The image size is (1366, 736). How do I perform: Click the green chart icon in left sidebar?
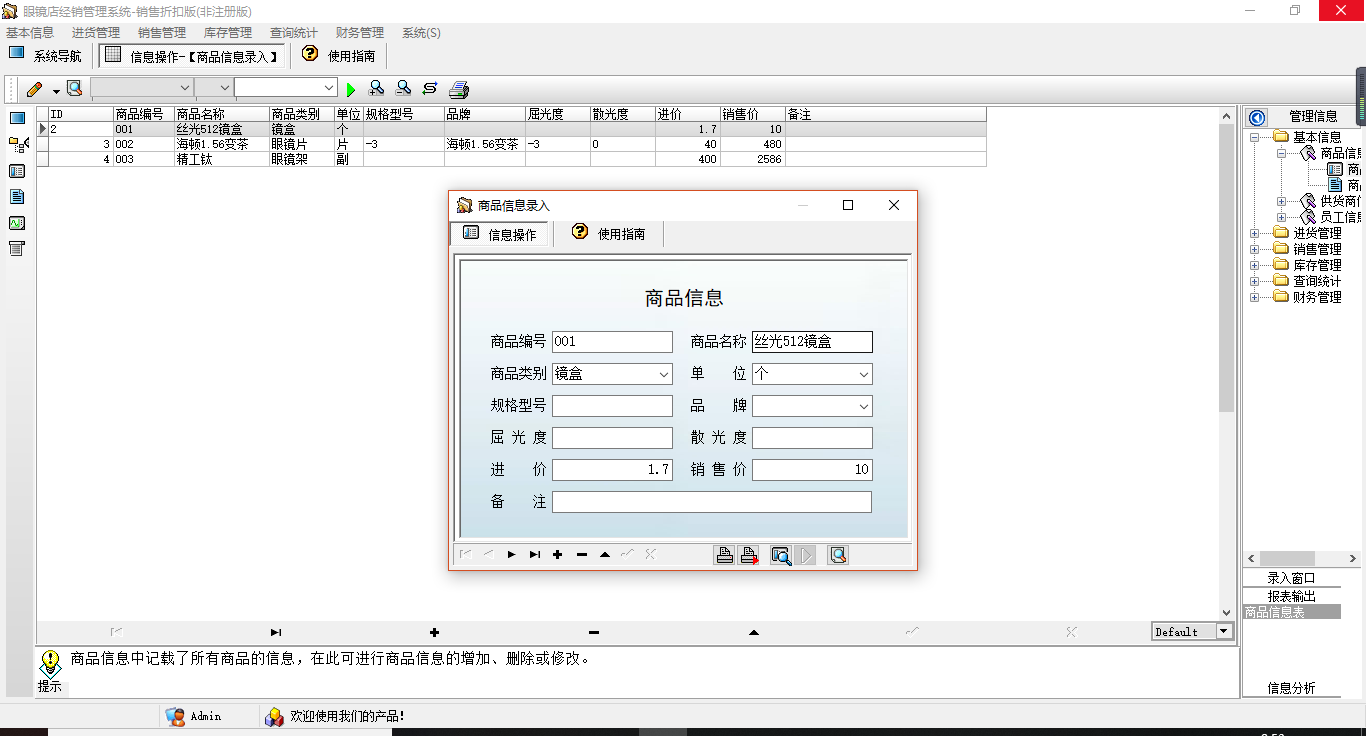pyautogui.click(x=17, y=223)
